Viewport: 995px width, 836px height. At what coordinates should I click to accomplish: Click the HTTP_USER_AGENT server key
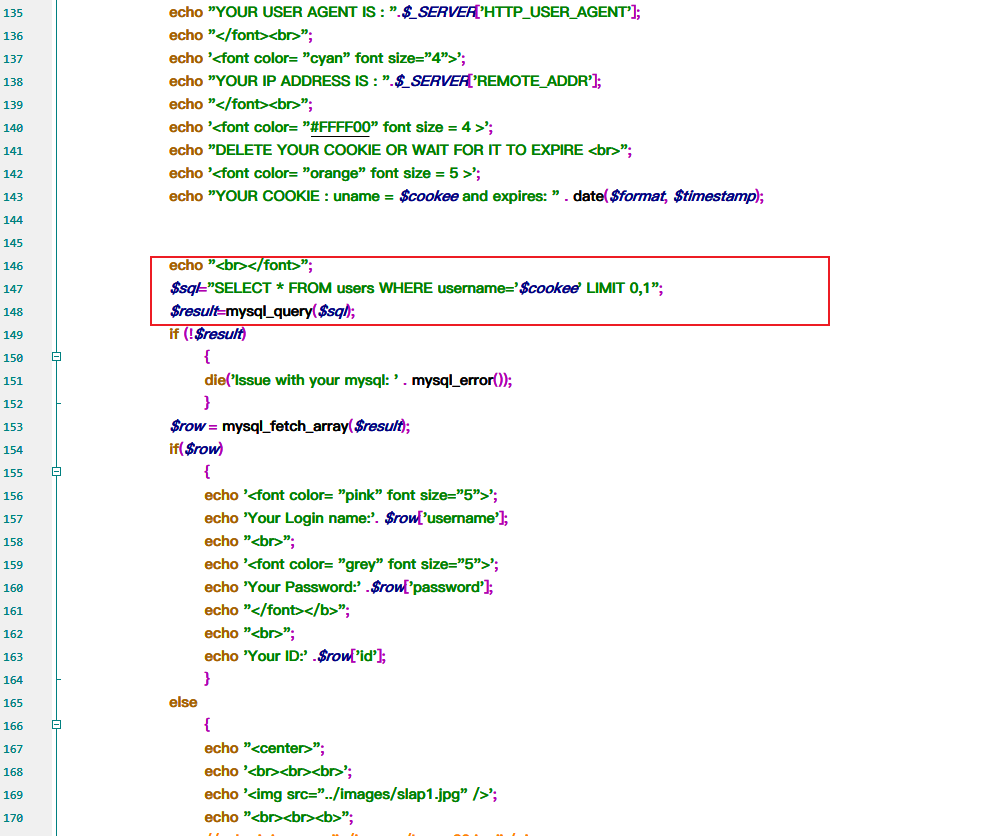click(x=556, y=13)
